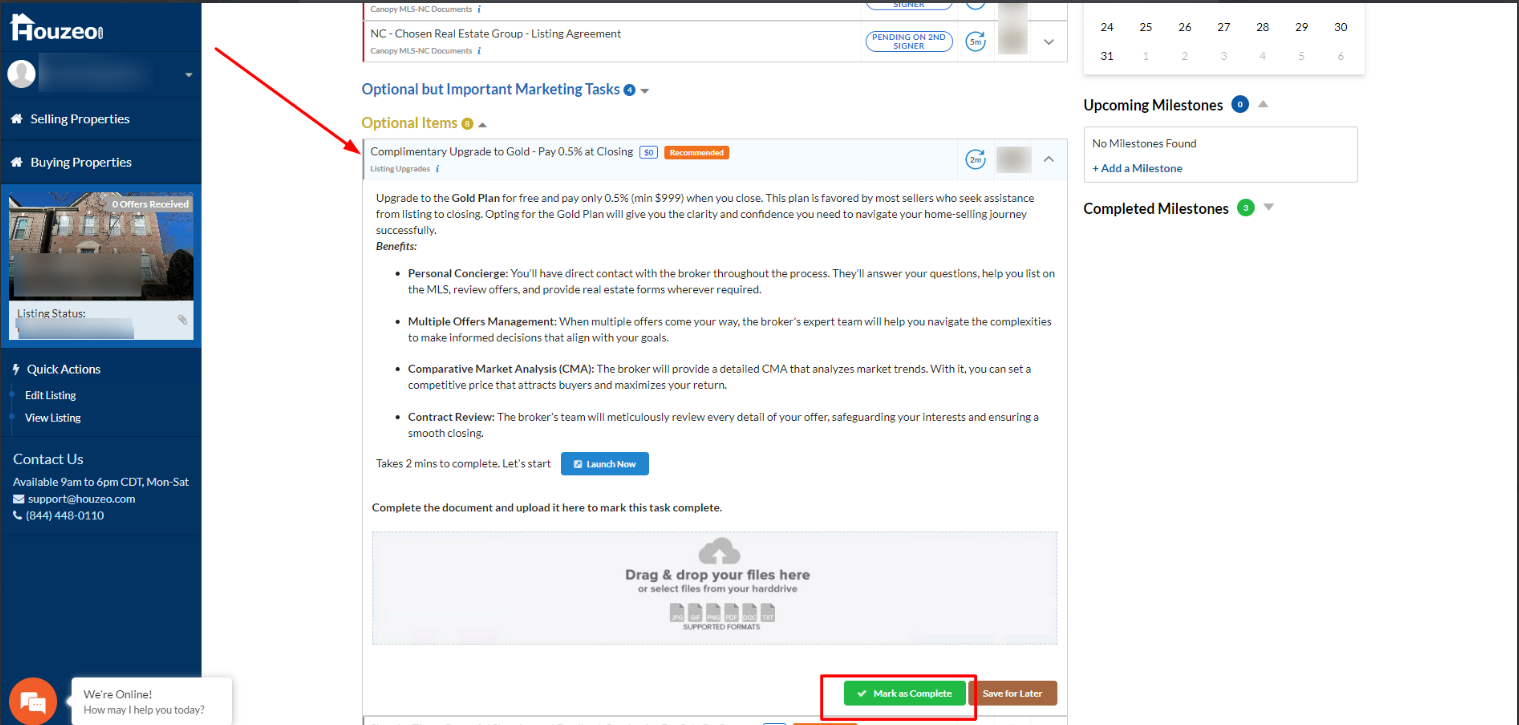Collapse the Upcoming Milestones section

point(1263,104)
